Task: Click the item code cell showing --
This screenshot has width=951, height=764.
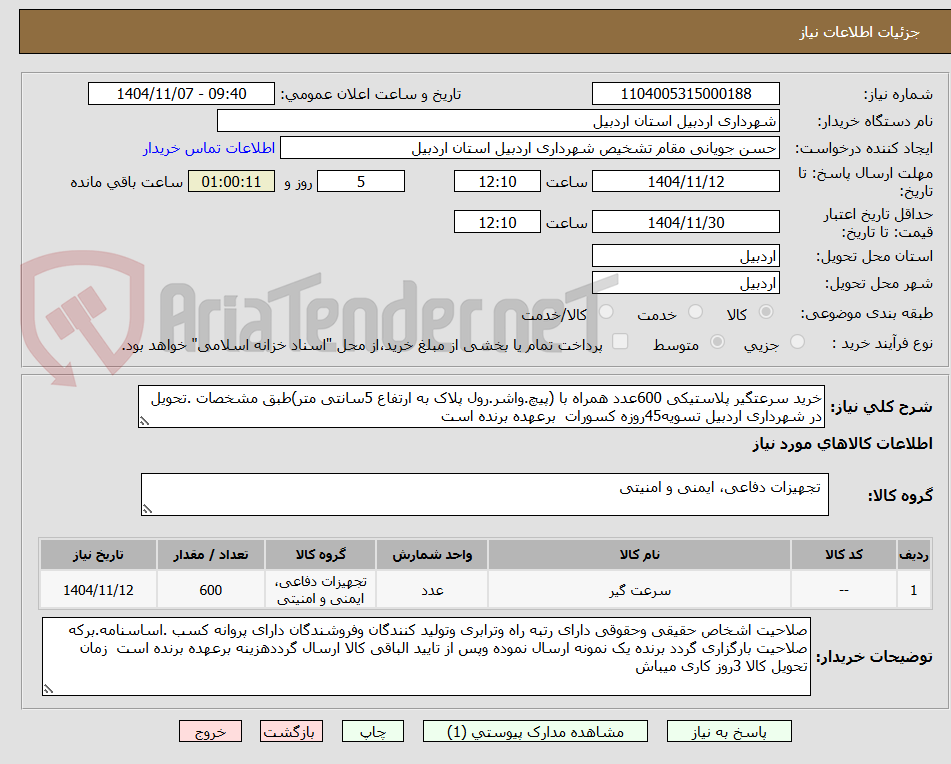Action: pos(844,590)
